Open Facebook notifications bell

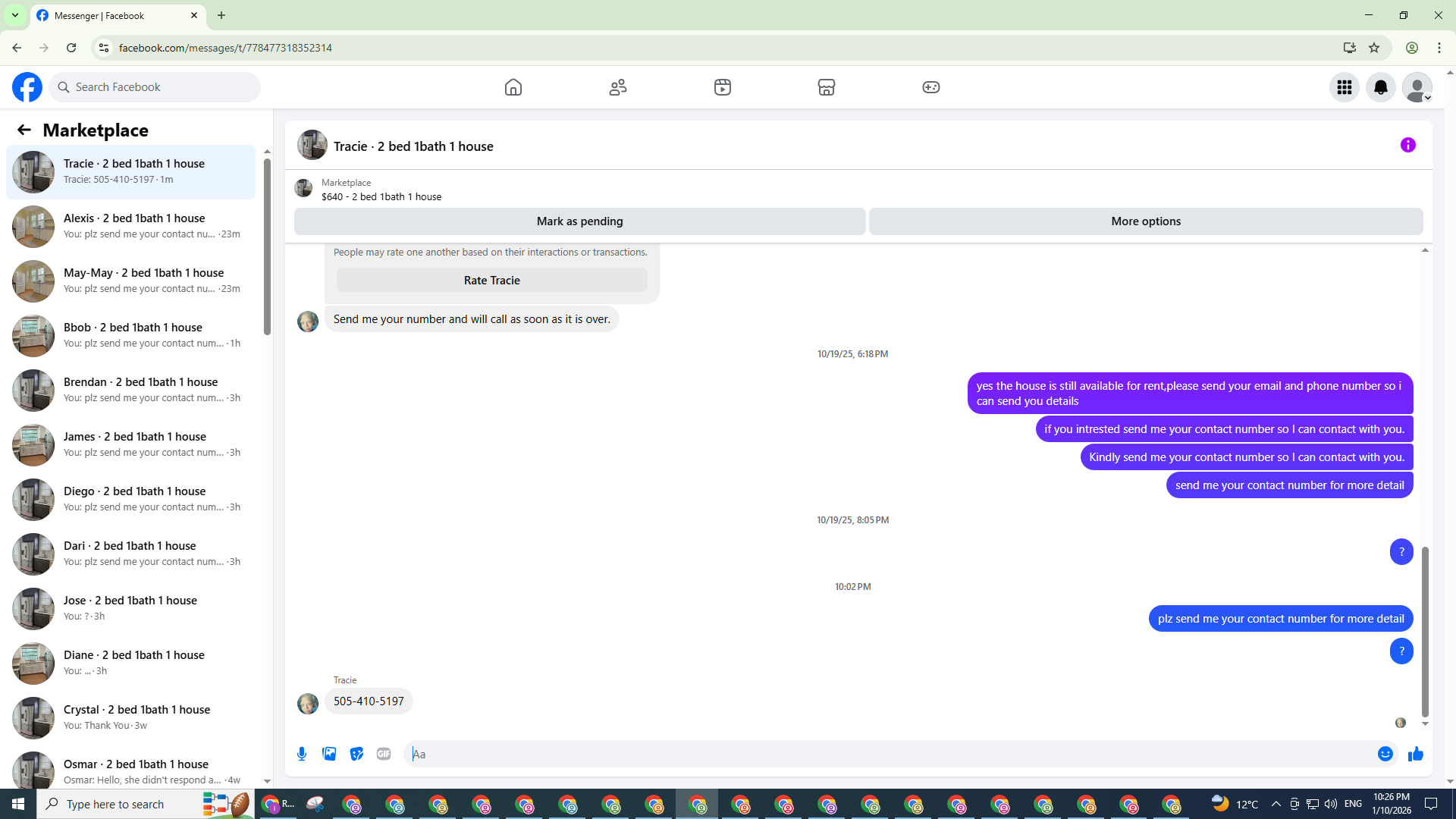click(1380, 87)
